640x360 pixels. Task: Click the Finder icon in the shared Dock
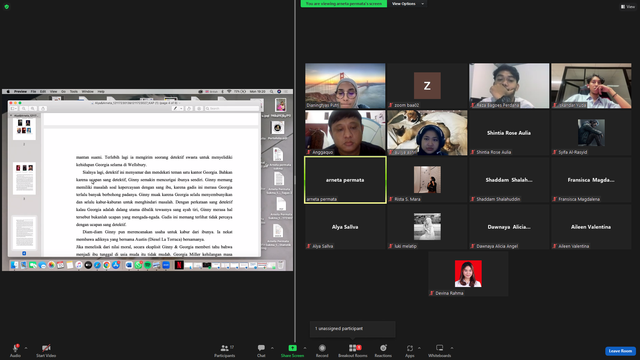click(14, 265)
